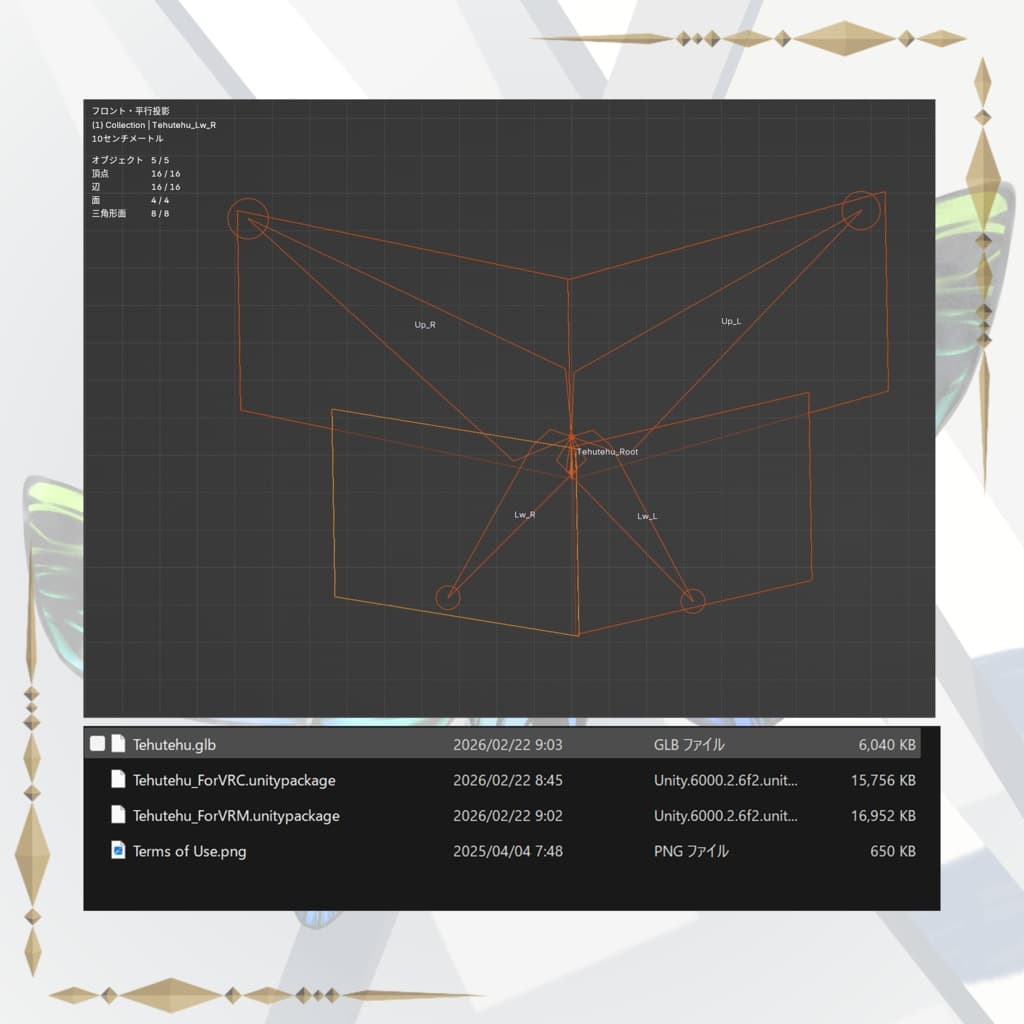Viewport: 1024px width, 1024px height.
Task: Select the Lw_L bone tip circle
Action: (692, 601)
